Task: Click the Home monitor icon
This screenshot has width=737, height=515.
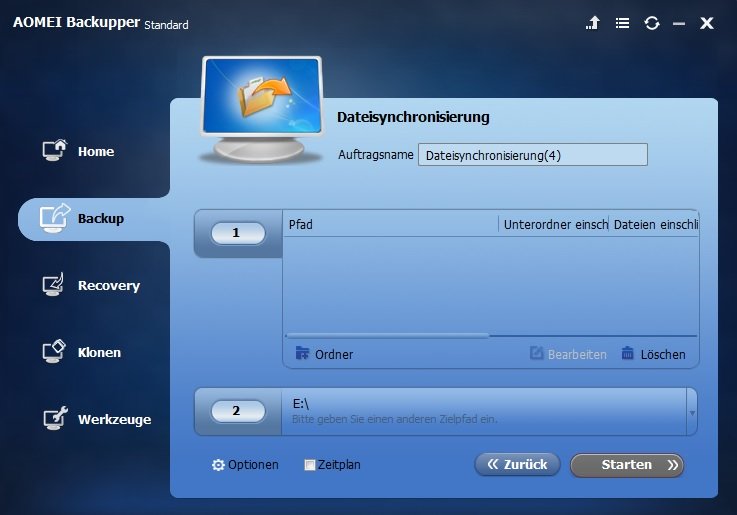Action: 55,150
